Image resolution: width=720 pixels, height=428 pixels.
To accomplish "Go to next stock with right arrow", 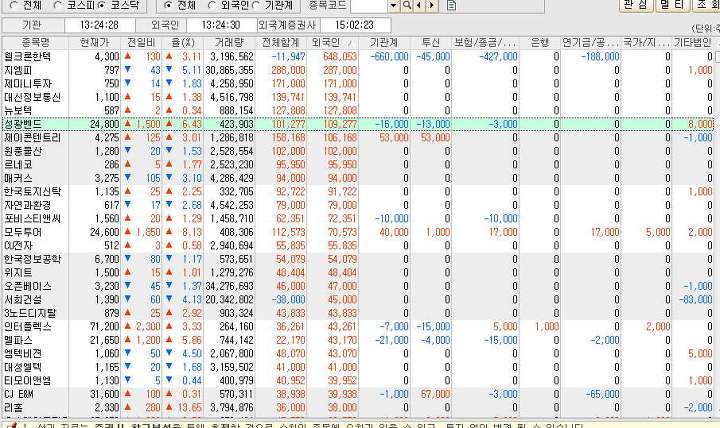I will click(x=432, y=6).
